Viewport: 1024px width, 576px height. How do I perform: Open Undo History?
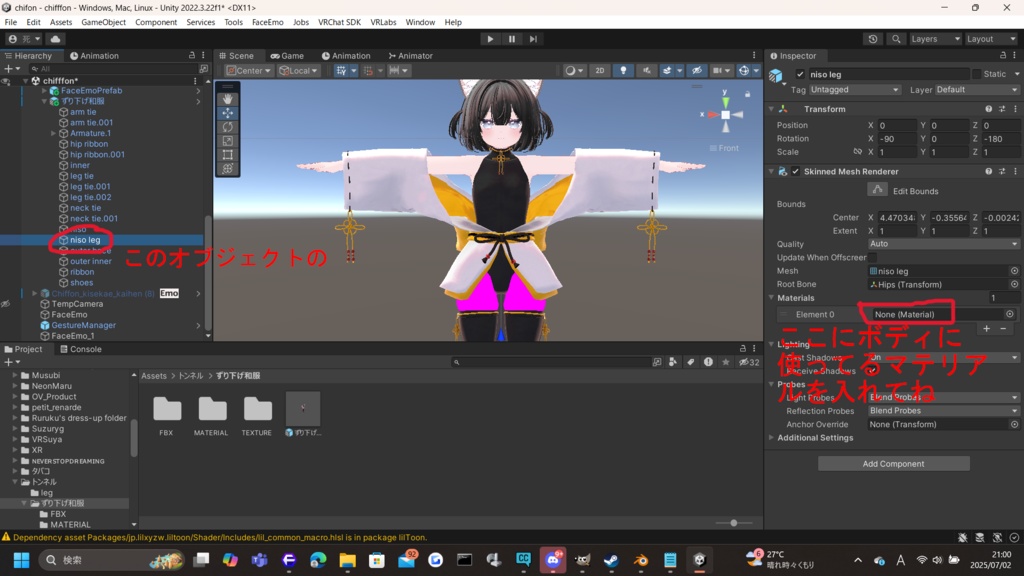click(x=872, y=39)
